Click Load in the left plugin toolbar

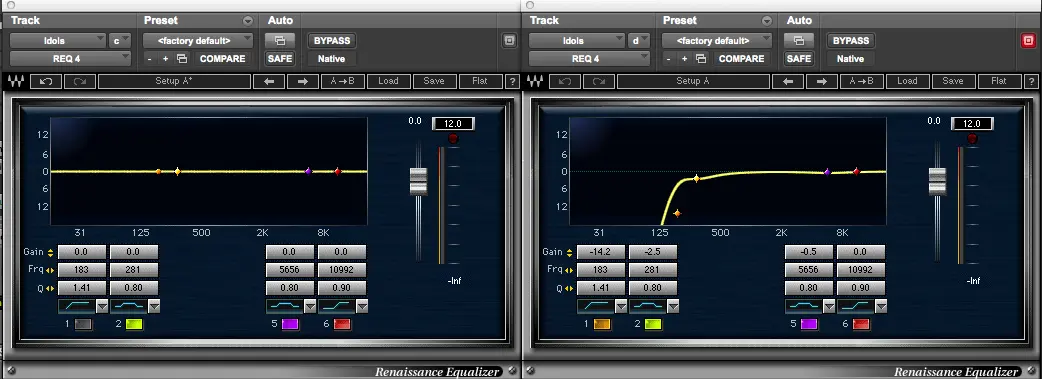point(388,81)
